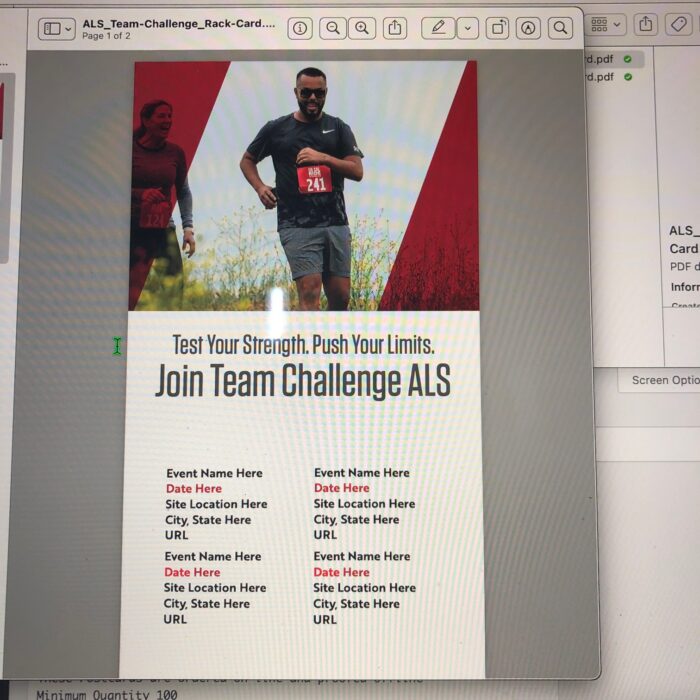The image size is (700, 700).
Task: Click the 'Page 1 of 2' subtitle
Action: 106,36
